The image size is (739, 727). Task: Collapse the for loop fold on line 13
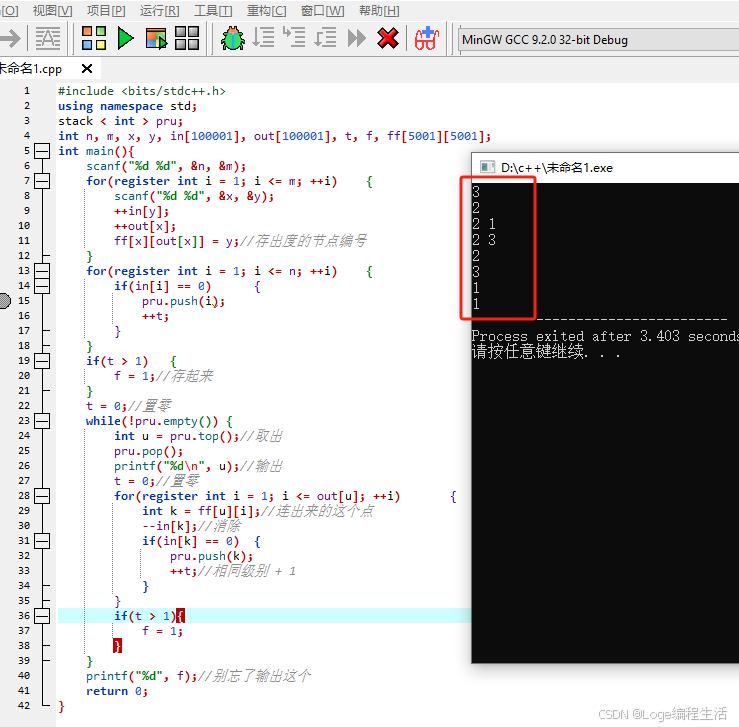pos(42,271)
